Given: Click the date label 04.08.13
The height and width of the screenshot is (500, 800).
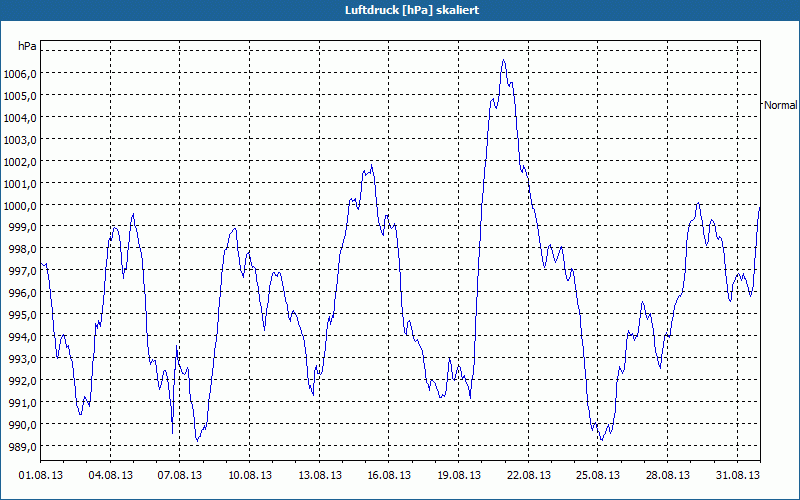Looking at the screenshot, I should tap(111, 475).
